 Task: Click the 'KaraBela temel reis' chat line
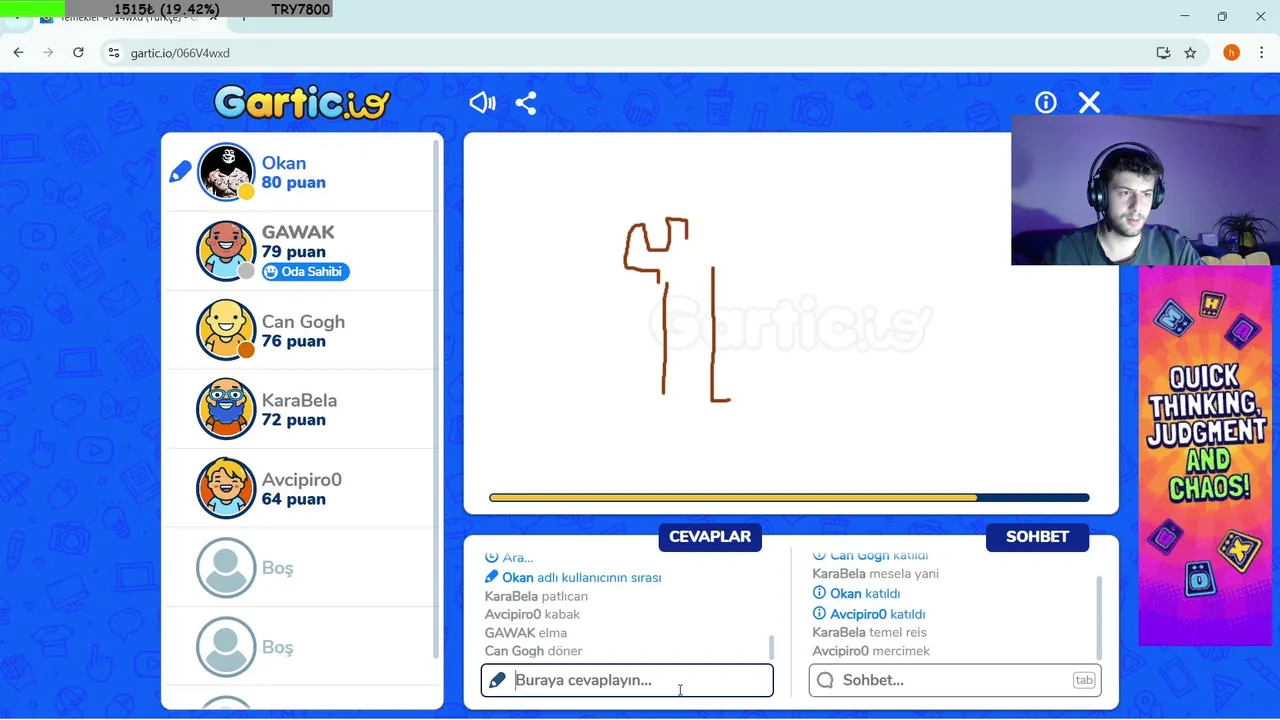pos(869,632)
